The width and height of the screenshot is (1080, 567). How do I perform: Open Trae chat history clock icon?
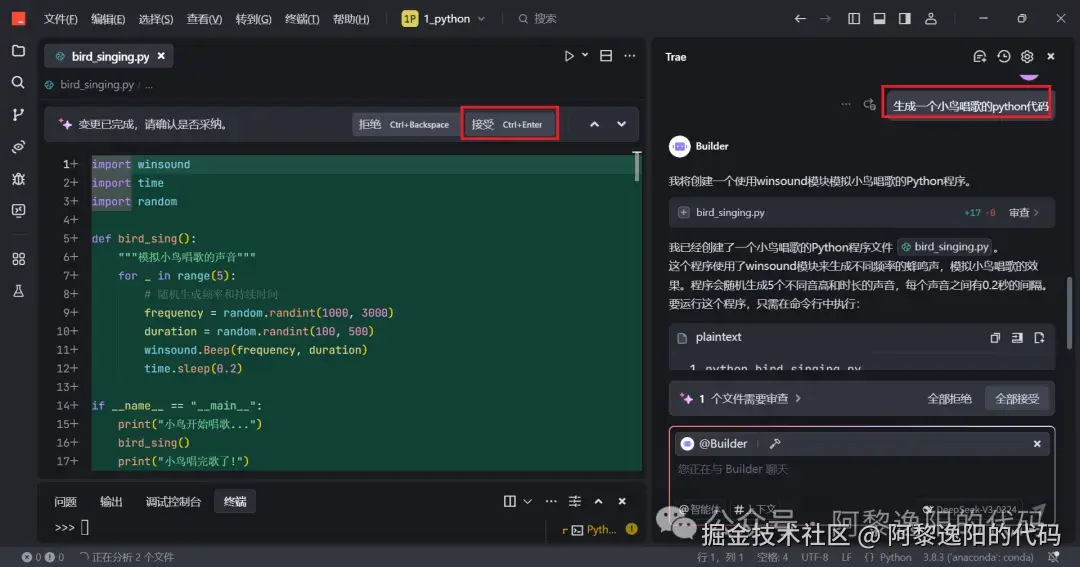coord(1004,56)
